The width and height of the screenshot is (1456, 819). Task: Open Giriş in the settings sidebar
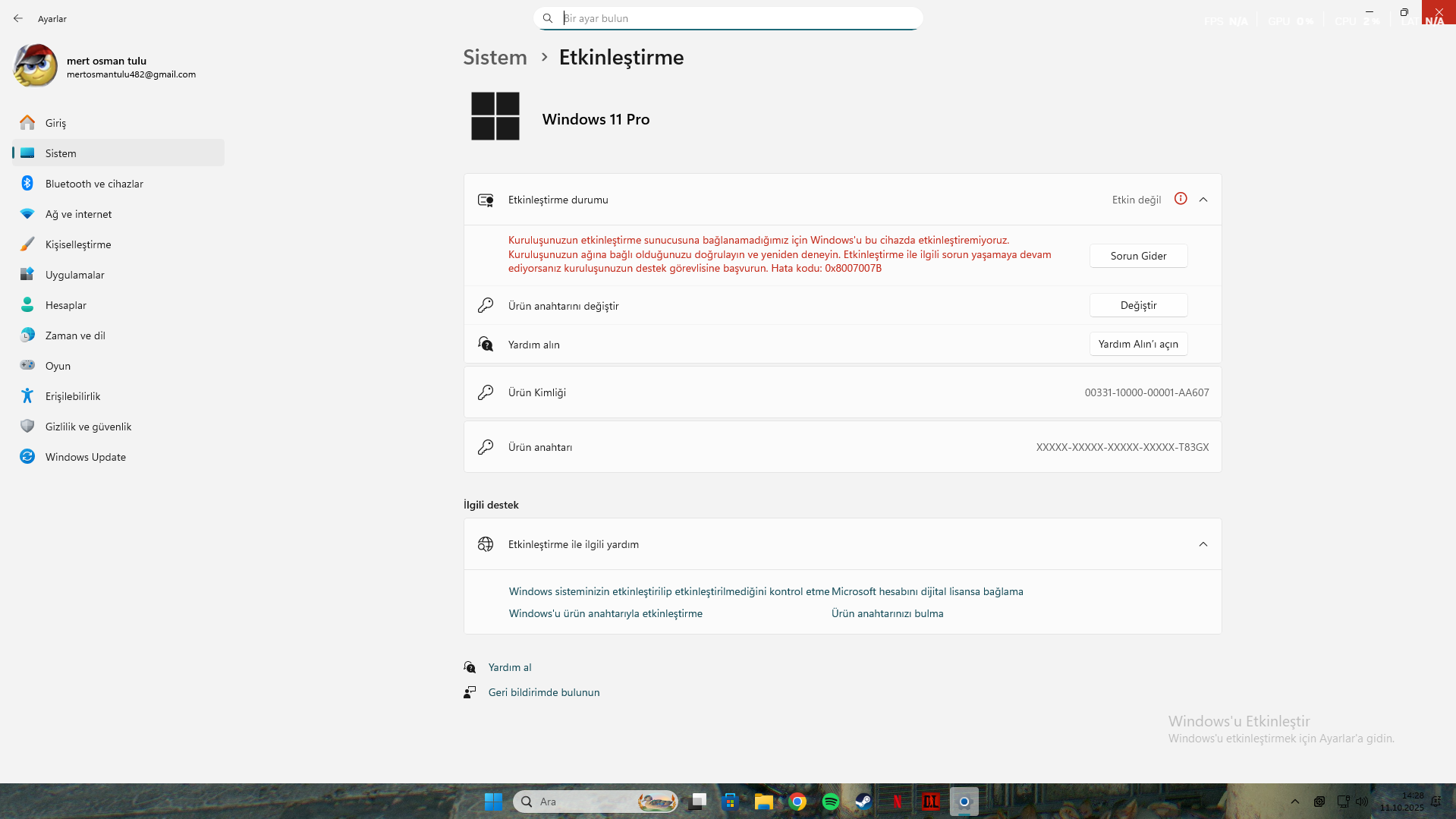point(118,123)
